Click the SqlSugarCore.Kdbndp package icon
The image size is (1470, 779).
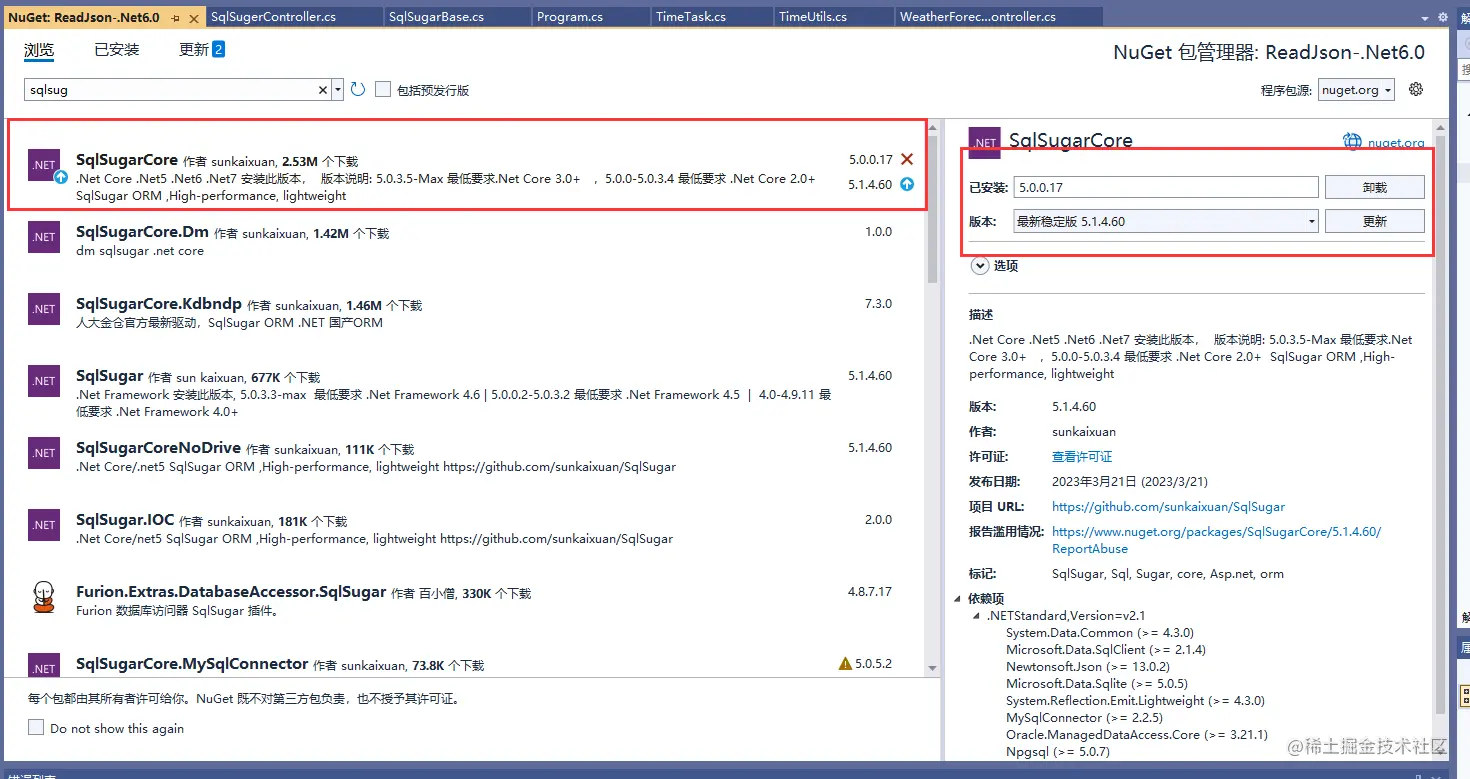[x=44, y=309]
